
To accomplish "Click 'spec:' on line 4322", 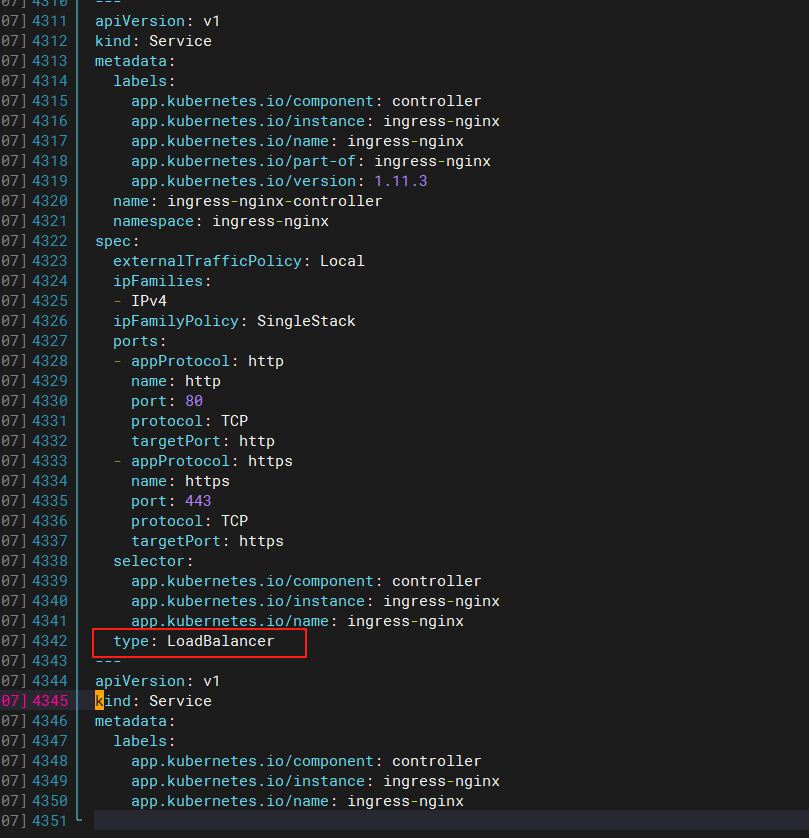I will click(117, 241).
